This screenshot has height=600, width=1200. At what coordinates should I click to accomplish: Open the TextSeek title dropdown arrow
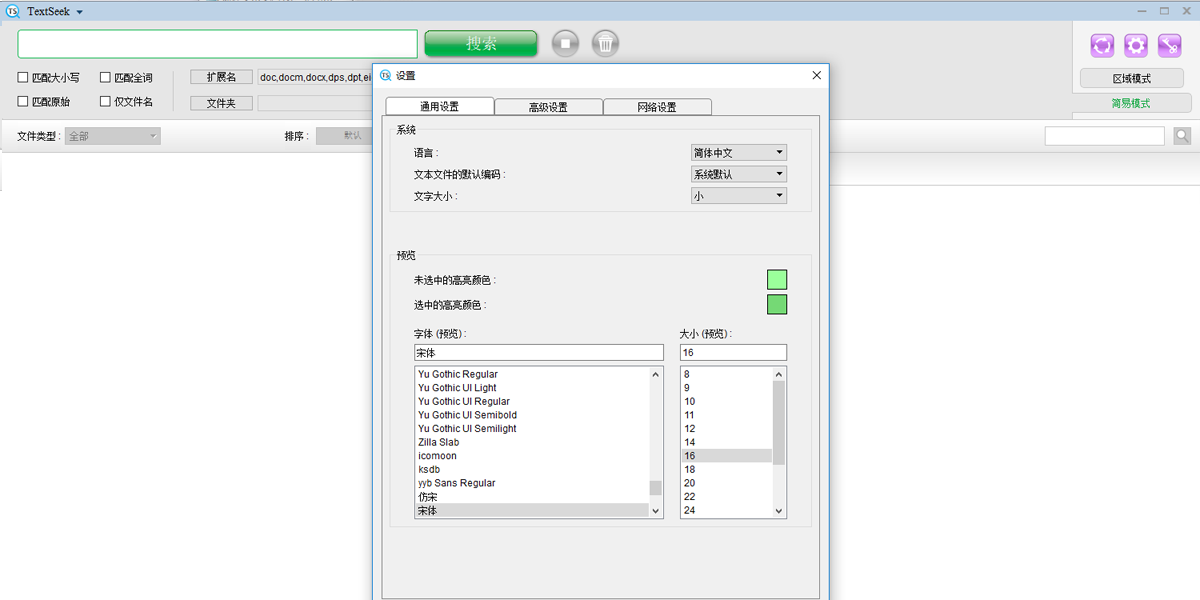pyautogui.click(x=80, y=12)
